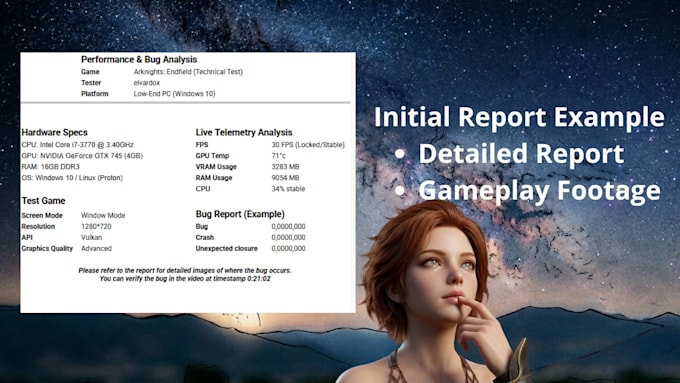Click the OS Windows 10 / Linux (Proton) line
This screenshot has width=680, height=383.
(72, 177)
